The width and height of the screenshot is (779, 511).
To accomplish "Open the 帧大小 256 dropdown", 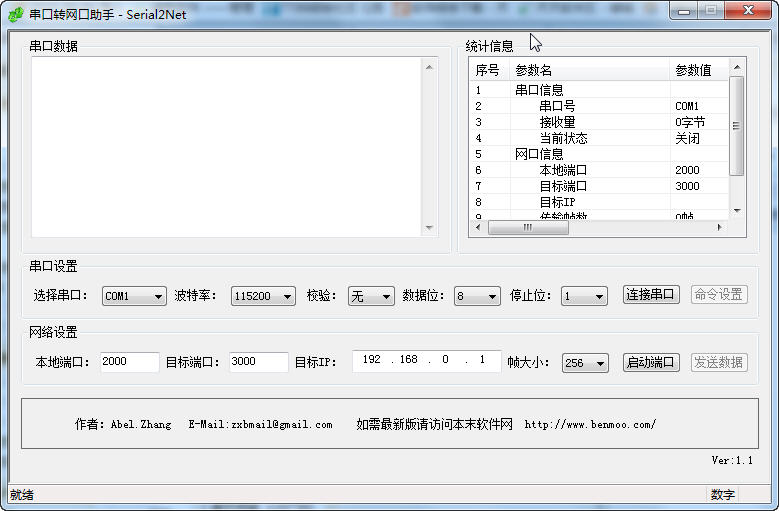I will click(585, 363).
